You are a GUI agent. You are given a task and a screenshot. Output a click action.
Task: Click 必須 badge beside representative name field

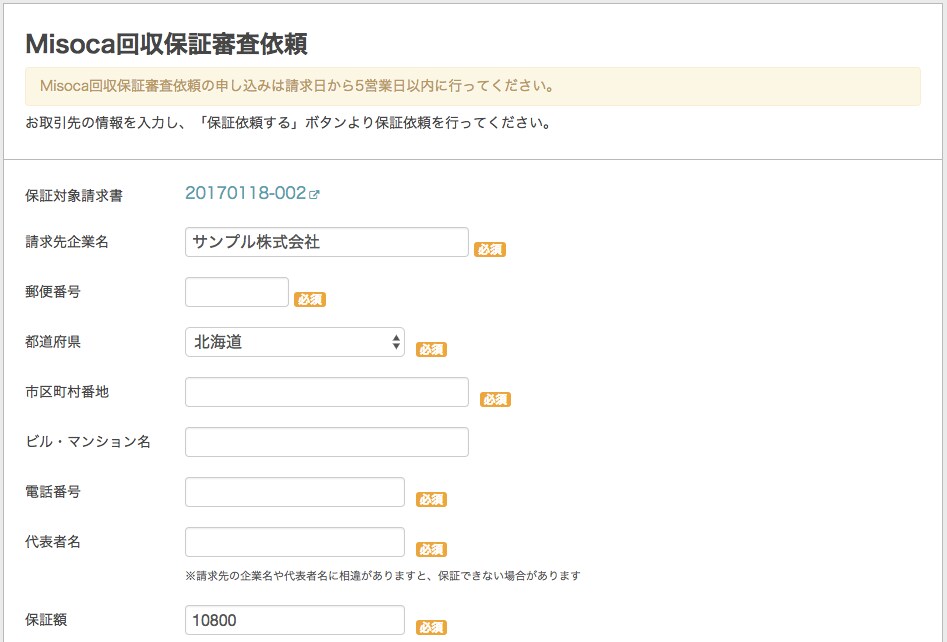click(x=431, y=550)
